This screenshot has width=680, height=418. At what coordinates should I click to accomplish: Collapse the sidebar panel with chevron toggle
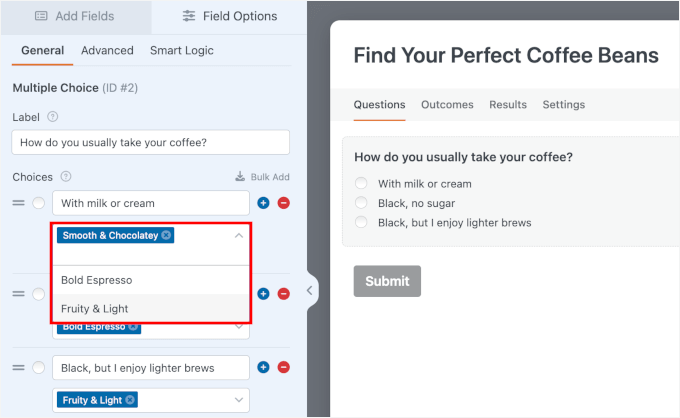[x=310, y=291]
